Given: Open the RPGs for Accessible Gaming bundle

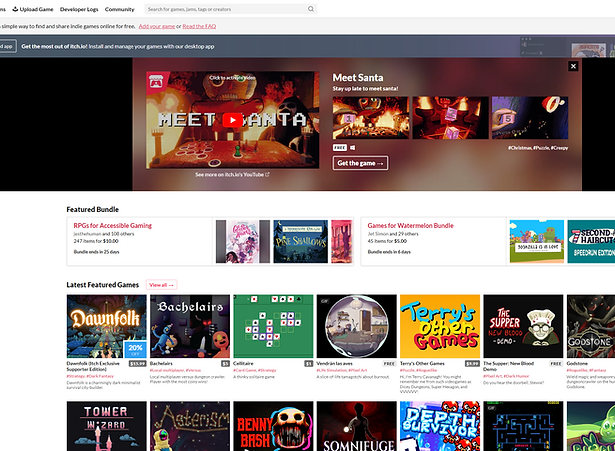Looking at the screenshot, I should click(113, 226).
